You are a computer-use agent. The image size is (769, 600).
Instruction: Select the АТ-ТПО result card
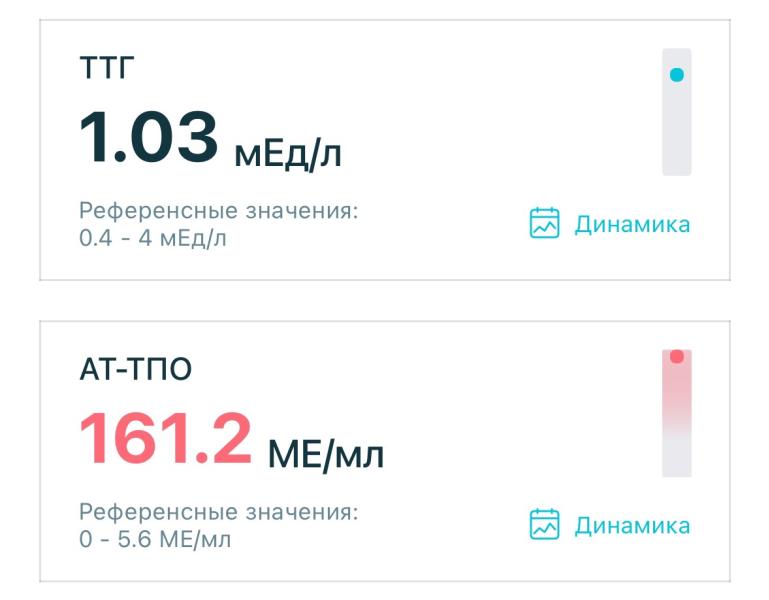coord(385,451)
